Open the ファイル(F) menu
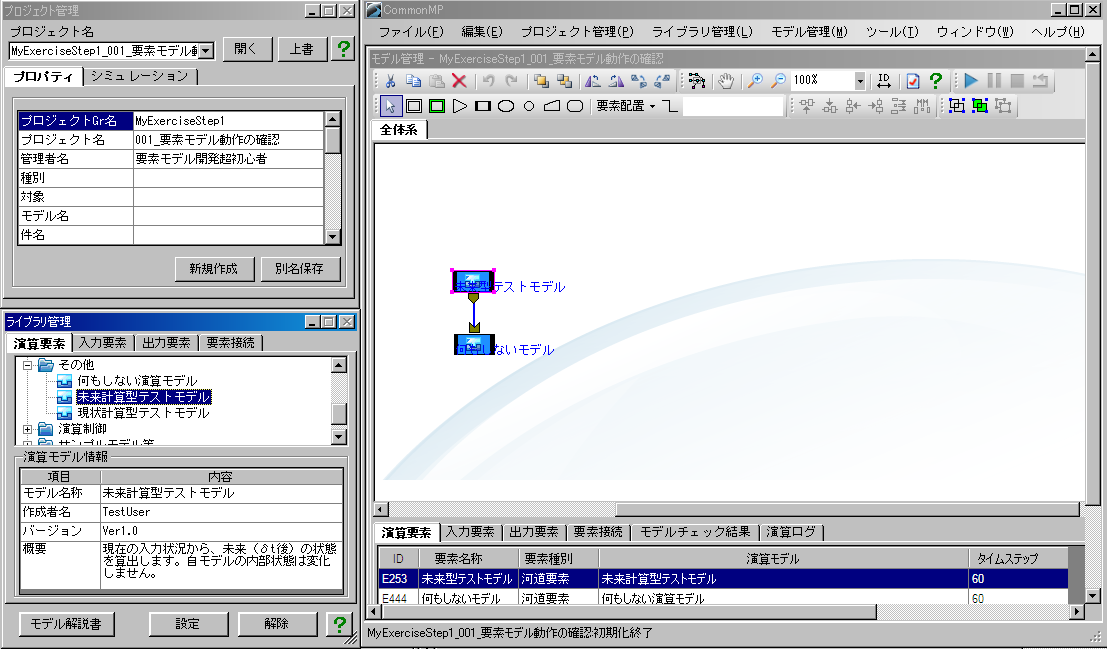 pyautogui.click(x=411, y=32)
